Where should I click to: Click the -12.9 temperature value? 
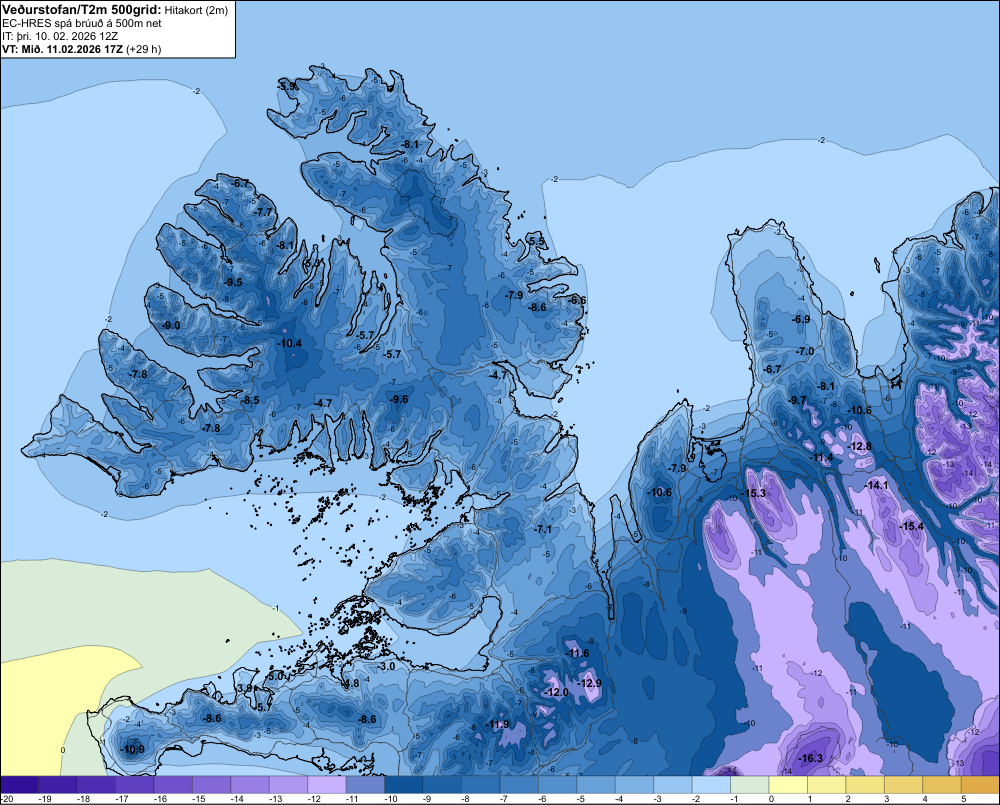pyautogui.click(x=589, y=683)
